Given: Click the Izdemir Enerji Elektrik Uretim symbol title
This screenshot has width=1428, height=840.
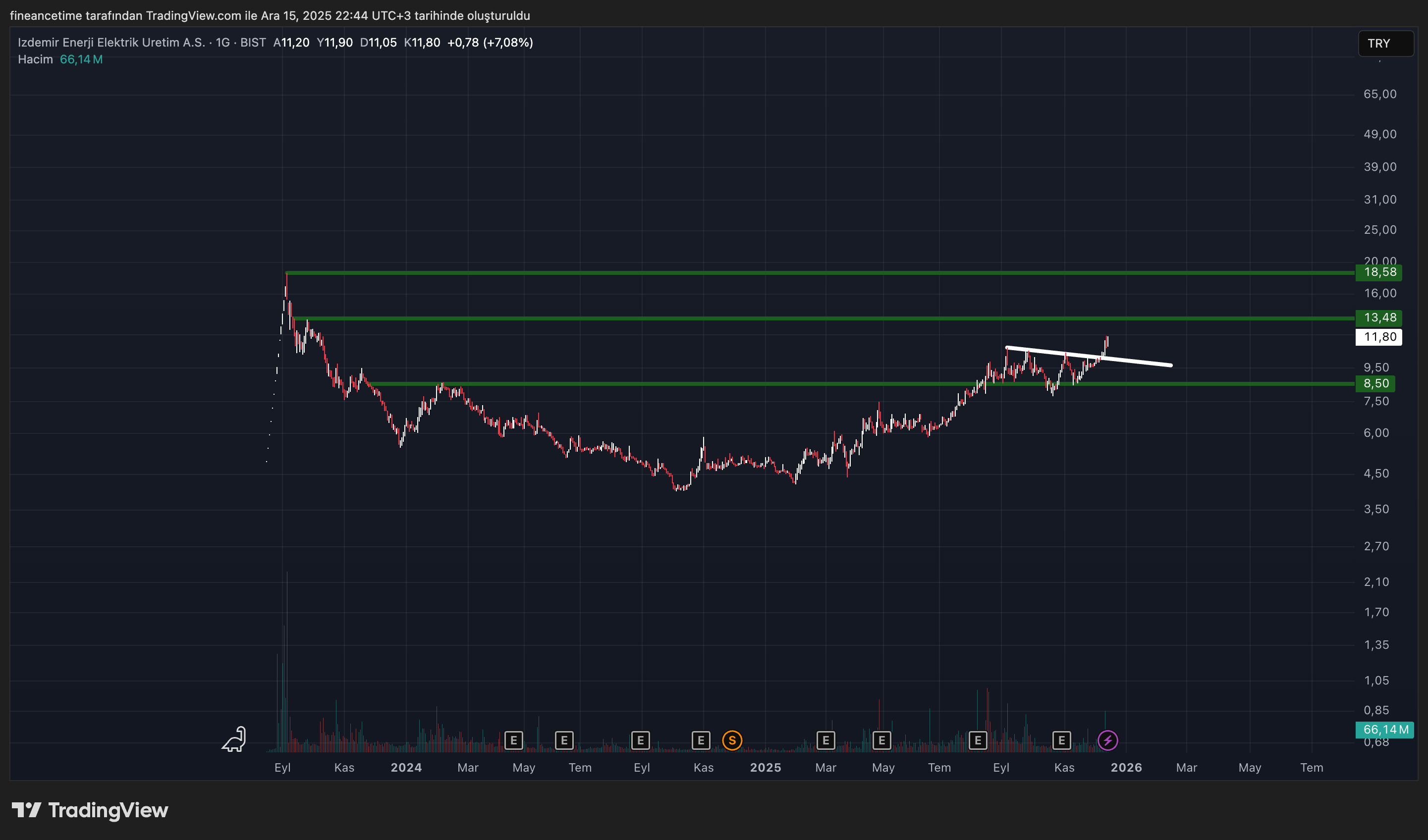Looking at the screenshot, I should (x=111, y=43).
